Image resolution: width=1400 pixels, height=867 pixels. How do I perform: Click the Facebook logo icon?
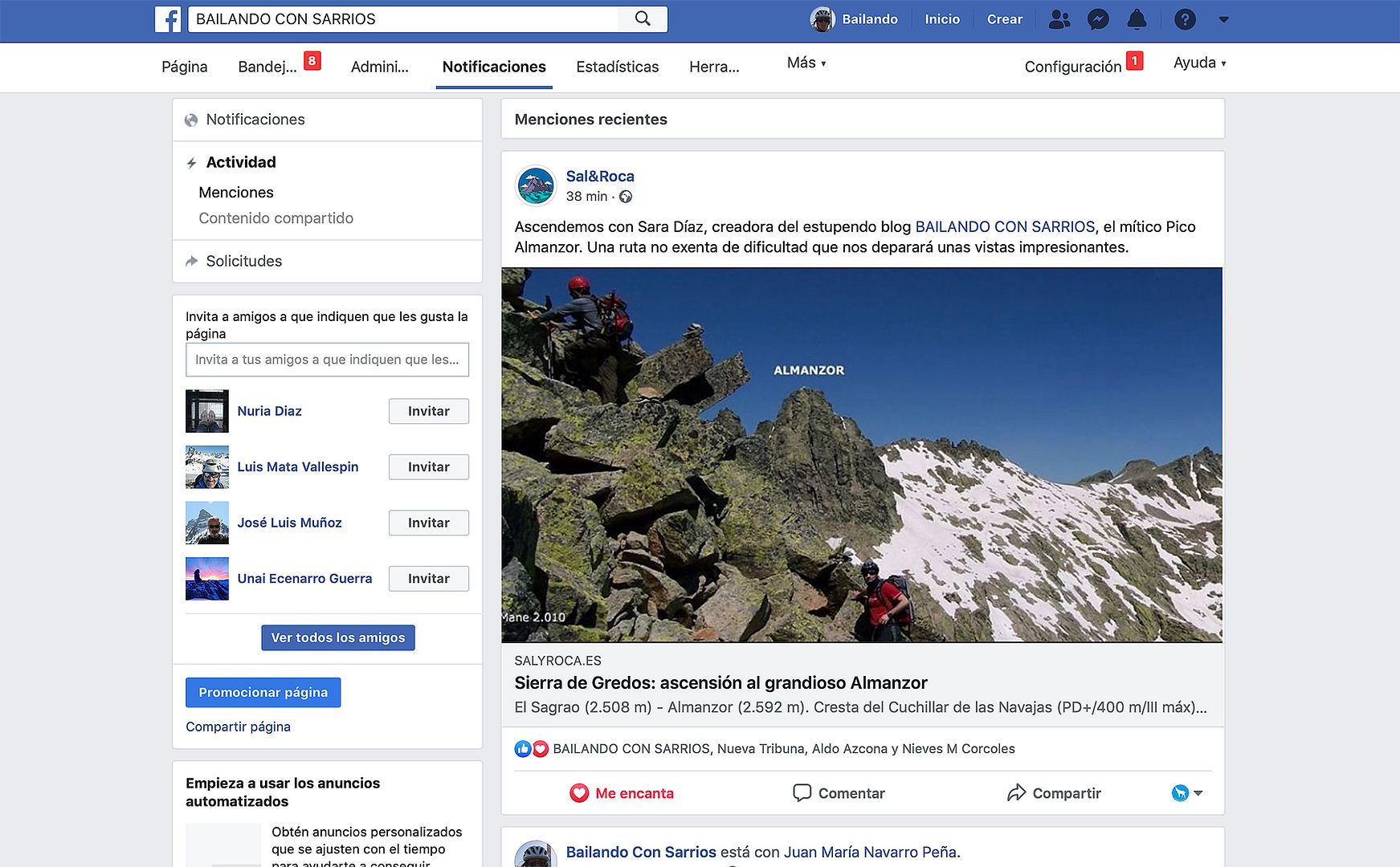[168, 19]
